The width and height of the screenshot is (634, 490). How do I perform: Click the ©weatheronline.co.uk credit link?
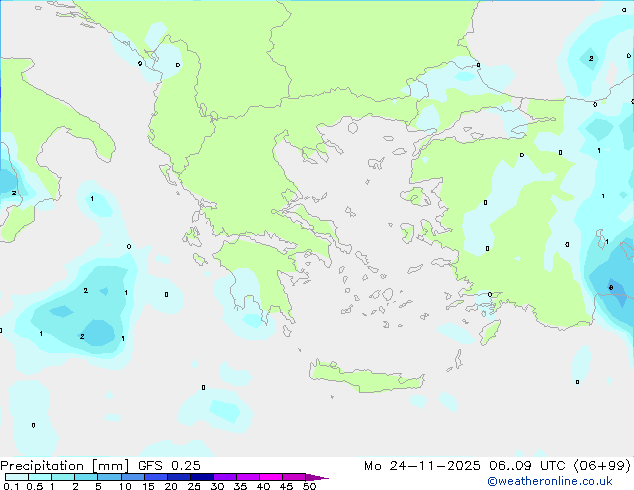pyautogui.click(x=549, y=481)
